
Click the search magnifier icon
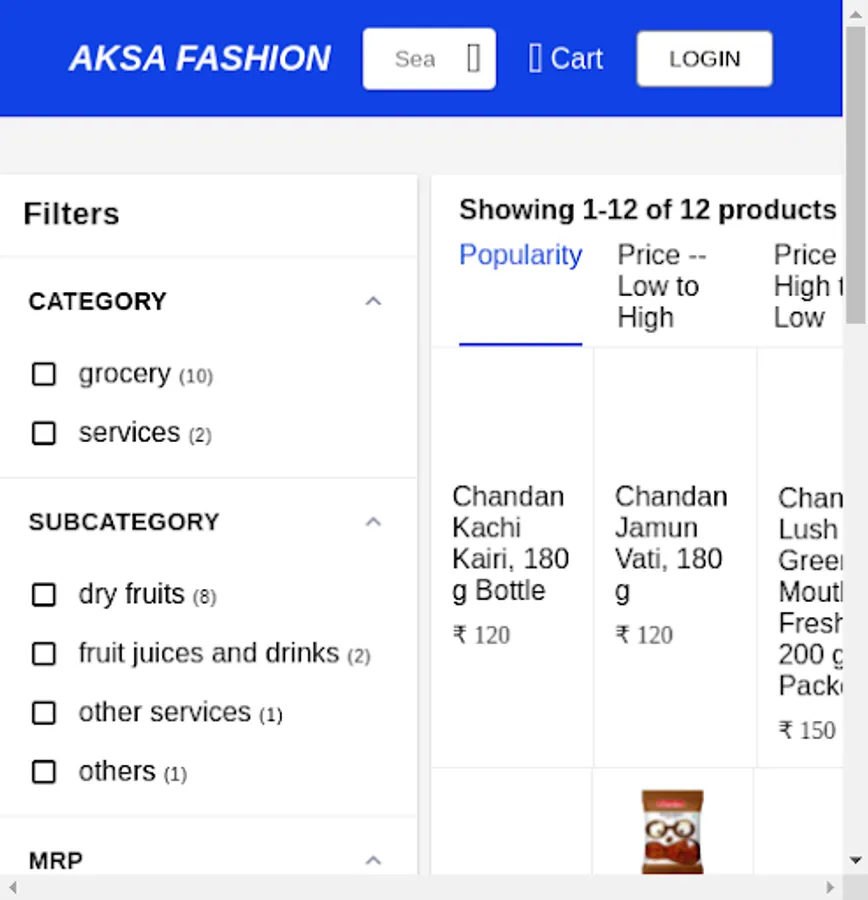click(x=473, y=59)
